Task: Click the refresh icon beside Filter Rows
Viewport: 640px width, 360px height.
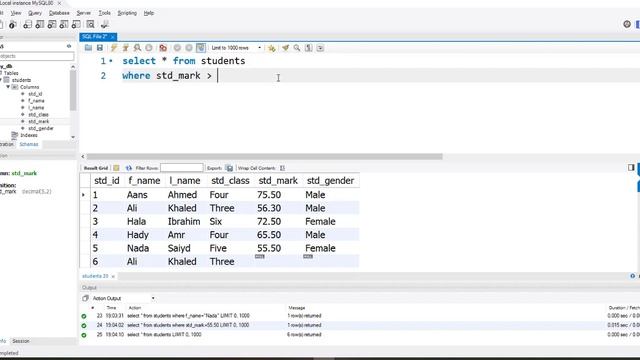Action: point(129,168)
